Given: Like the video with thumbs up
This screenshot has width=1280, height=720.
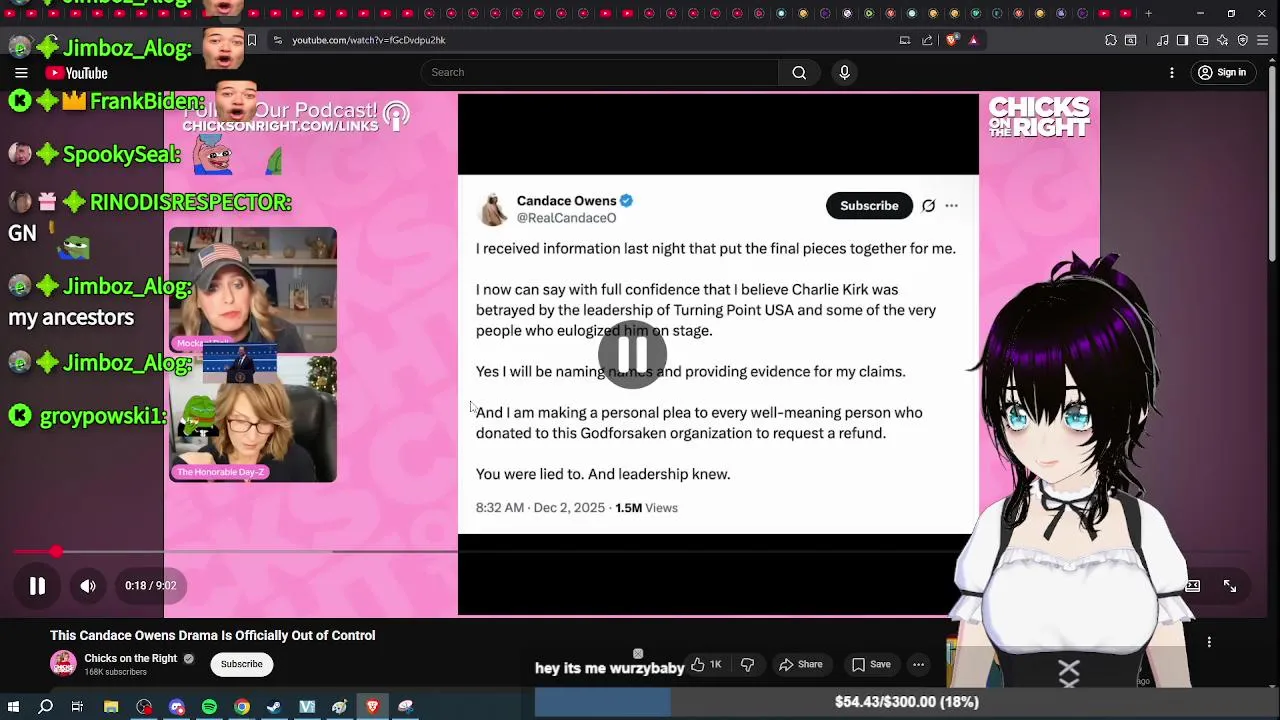Looking at the screenshot, I should (x=706, y=664).
